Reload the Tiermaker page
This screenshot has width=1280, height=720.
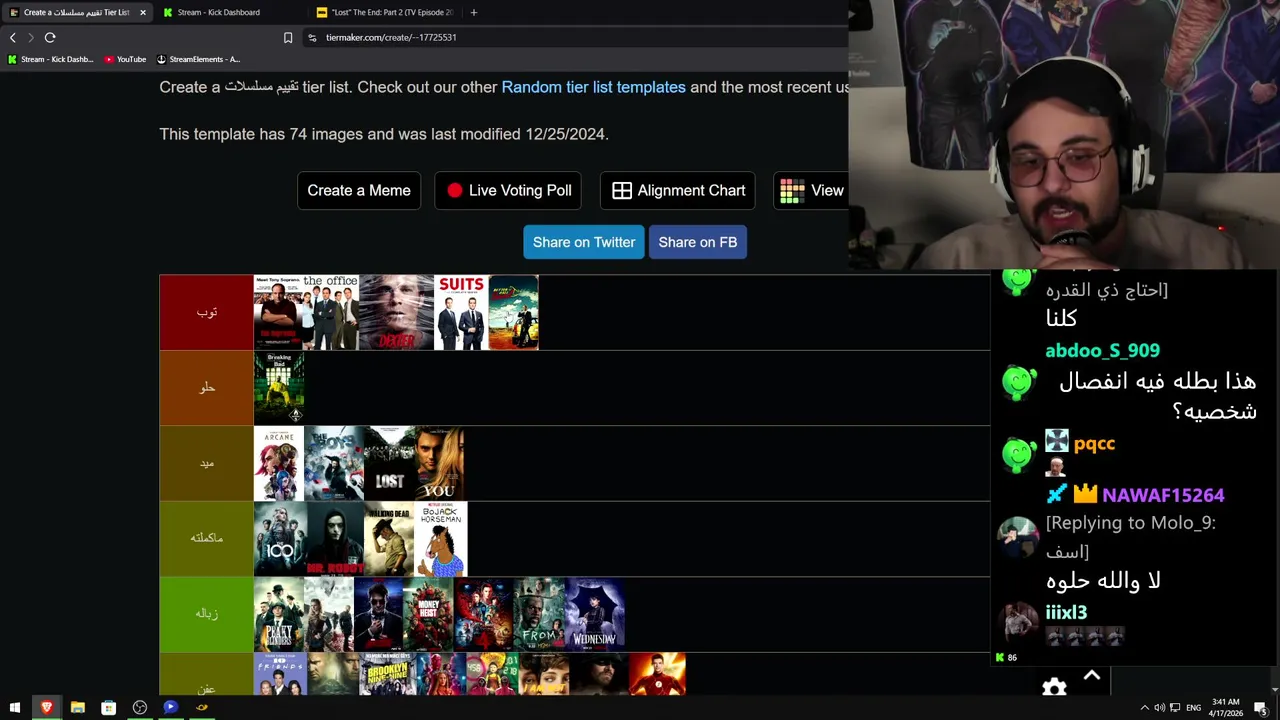point(50,37)
